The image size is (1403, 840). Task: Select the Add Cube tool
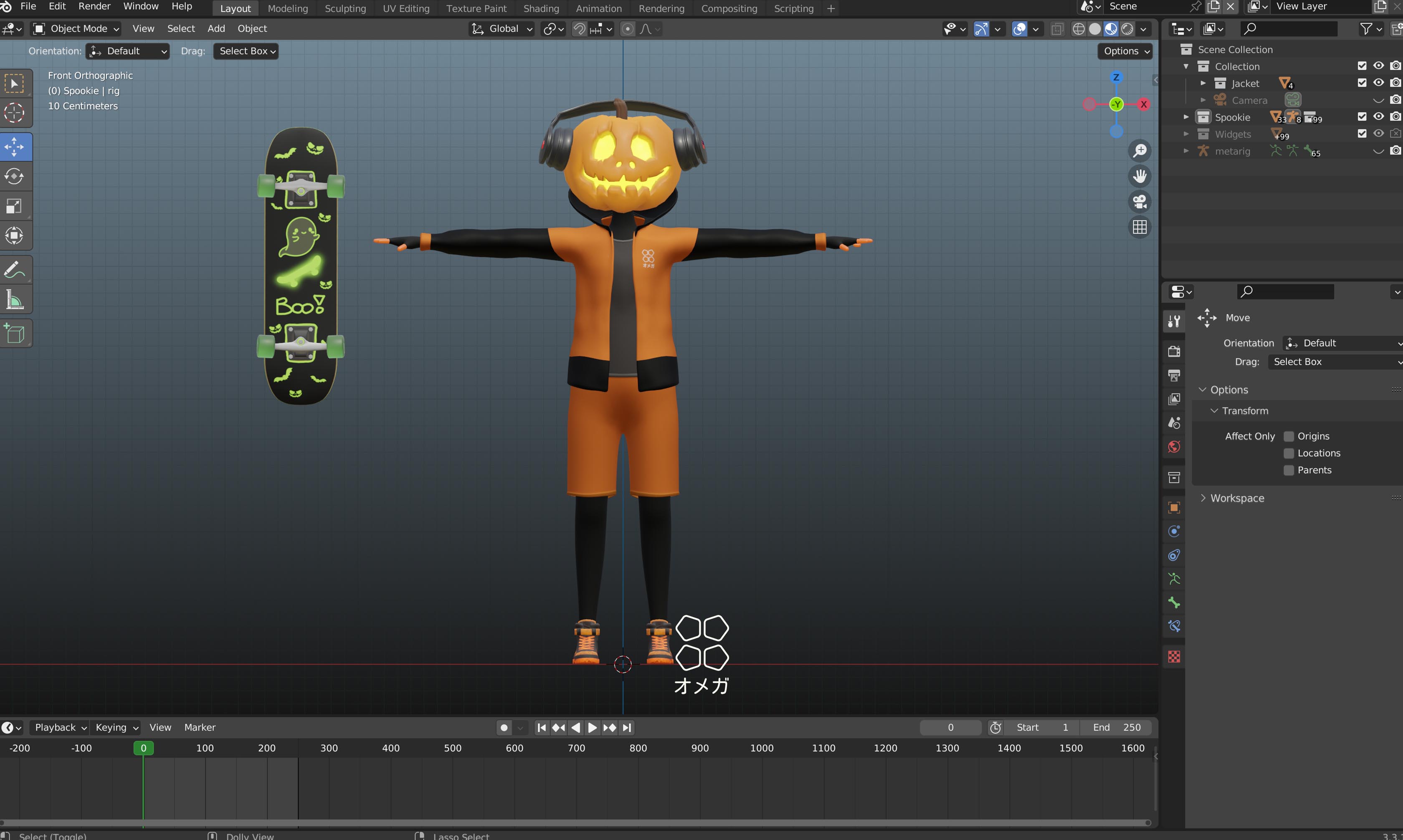[15, 334]
